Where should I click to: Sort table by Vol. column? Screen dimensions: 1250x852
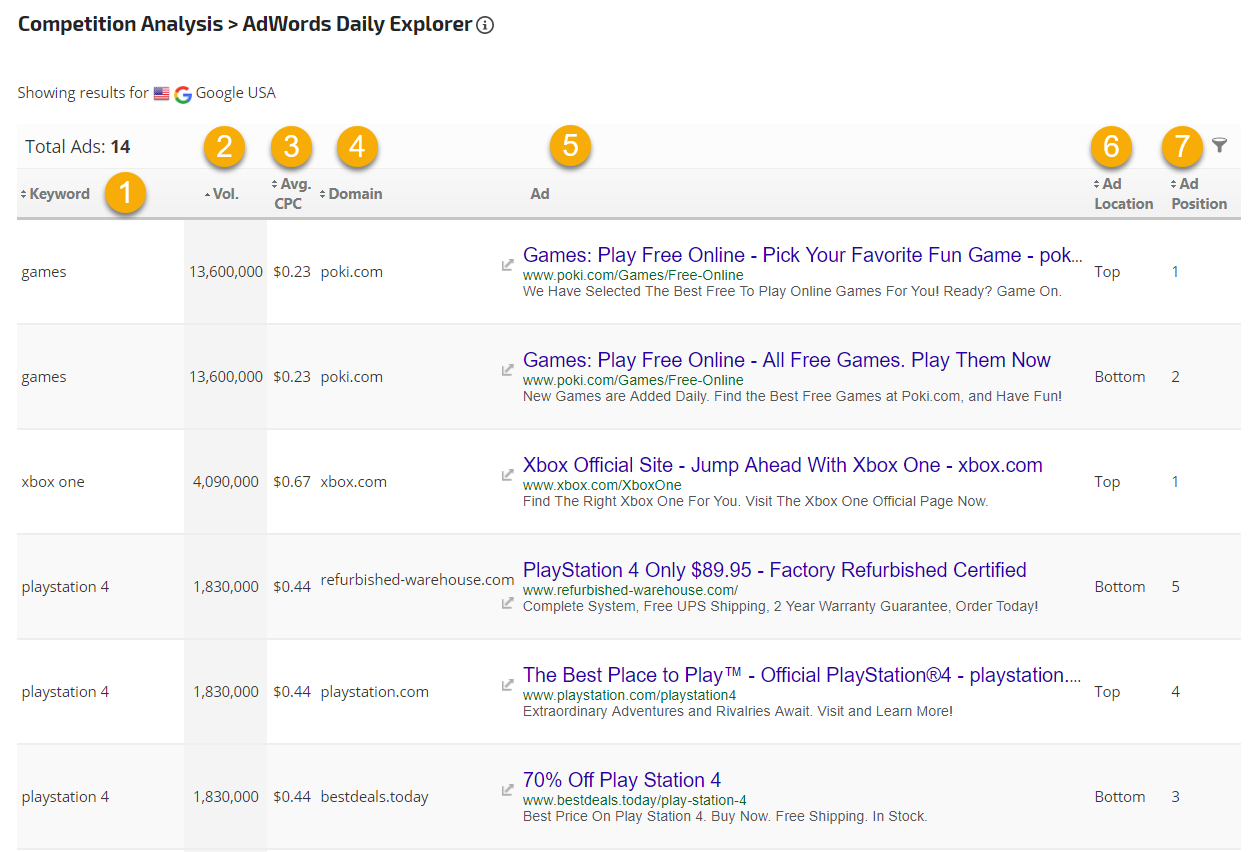pos(224,194)
